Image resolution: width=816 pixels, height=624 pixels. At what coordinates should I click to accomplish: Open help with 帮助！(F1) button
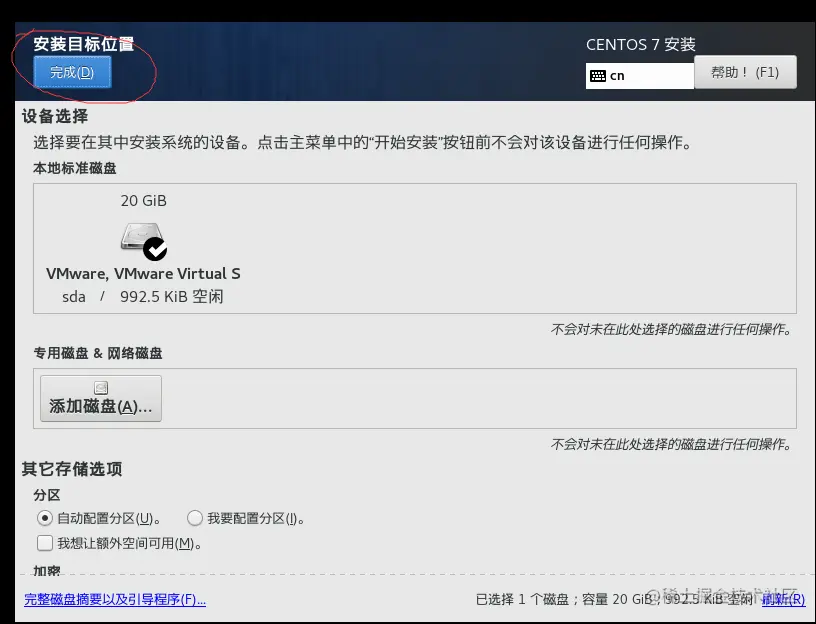(x=745, y=72)
